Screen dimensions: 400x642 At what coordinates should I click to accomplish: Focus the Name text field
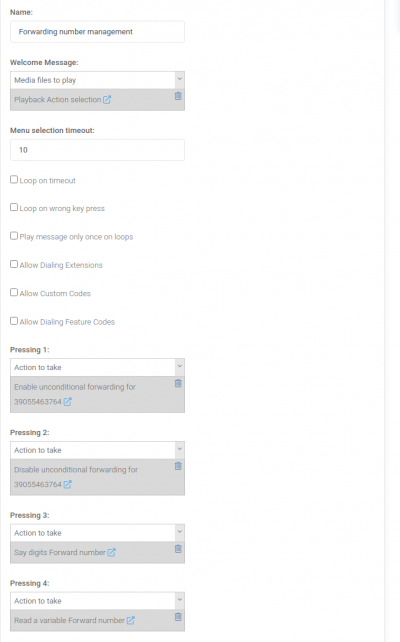tap(97, 32)
